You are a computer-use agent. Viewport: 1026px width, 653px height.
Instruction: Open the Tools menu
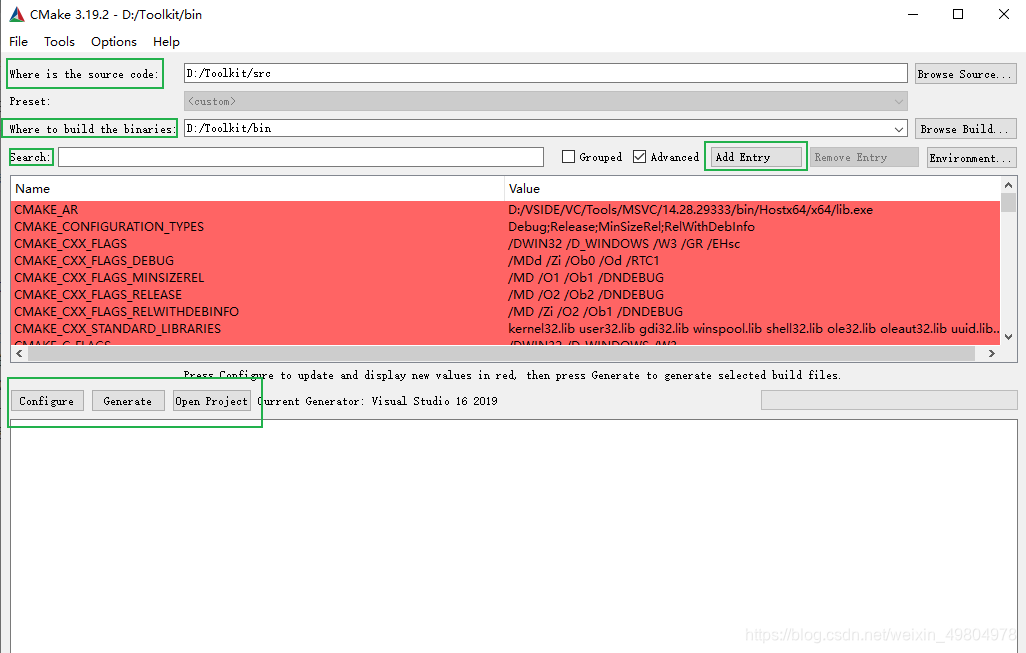tap(59, 42)
